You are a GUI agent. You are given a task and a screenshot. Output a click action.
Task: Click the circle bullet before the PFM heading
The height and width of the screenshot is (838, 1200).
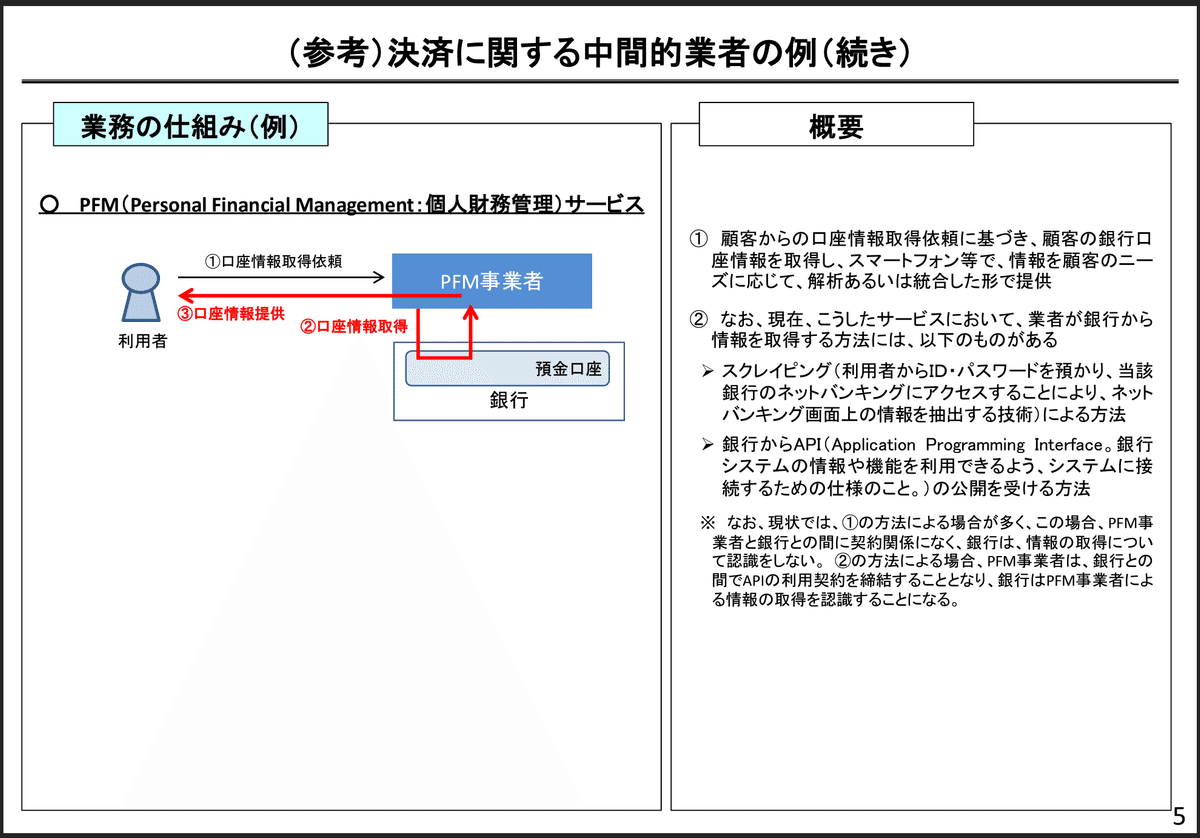[x=47, y=205]
